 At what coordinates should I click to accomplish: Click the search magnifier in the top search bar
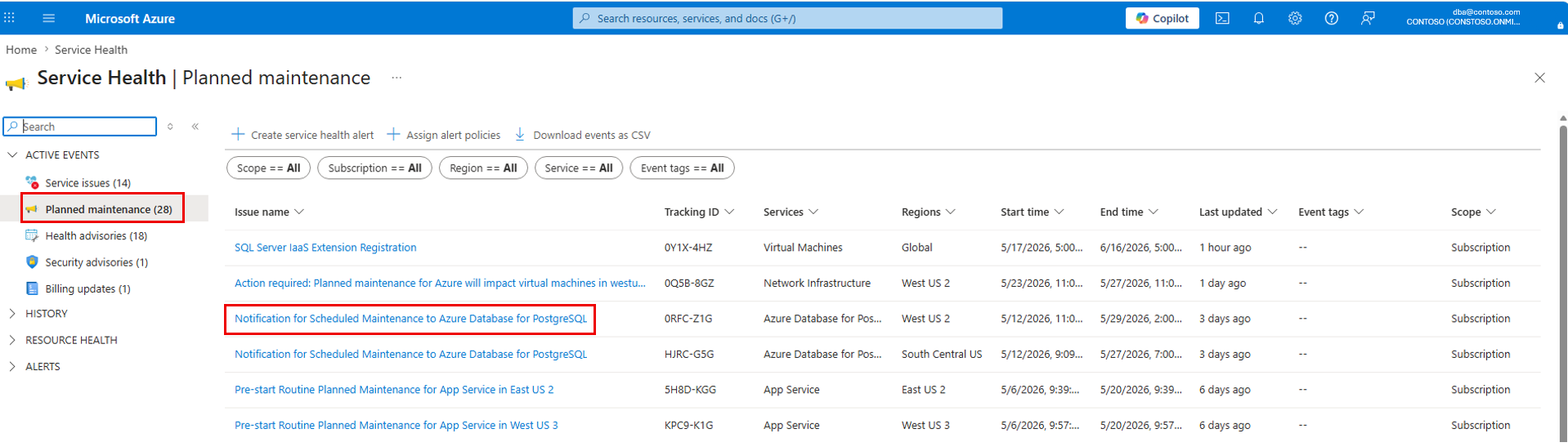[x=585, y=18]
